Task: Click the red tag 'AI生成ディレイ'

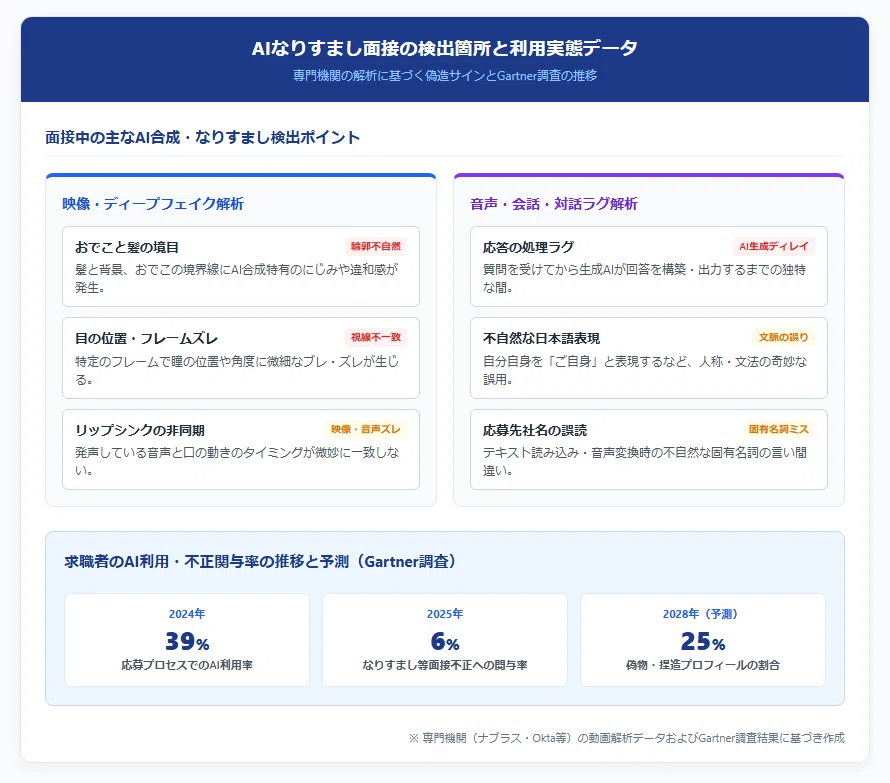Action: (774, 246)
